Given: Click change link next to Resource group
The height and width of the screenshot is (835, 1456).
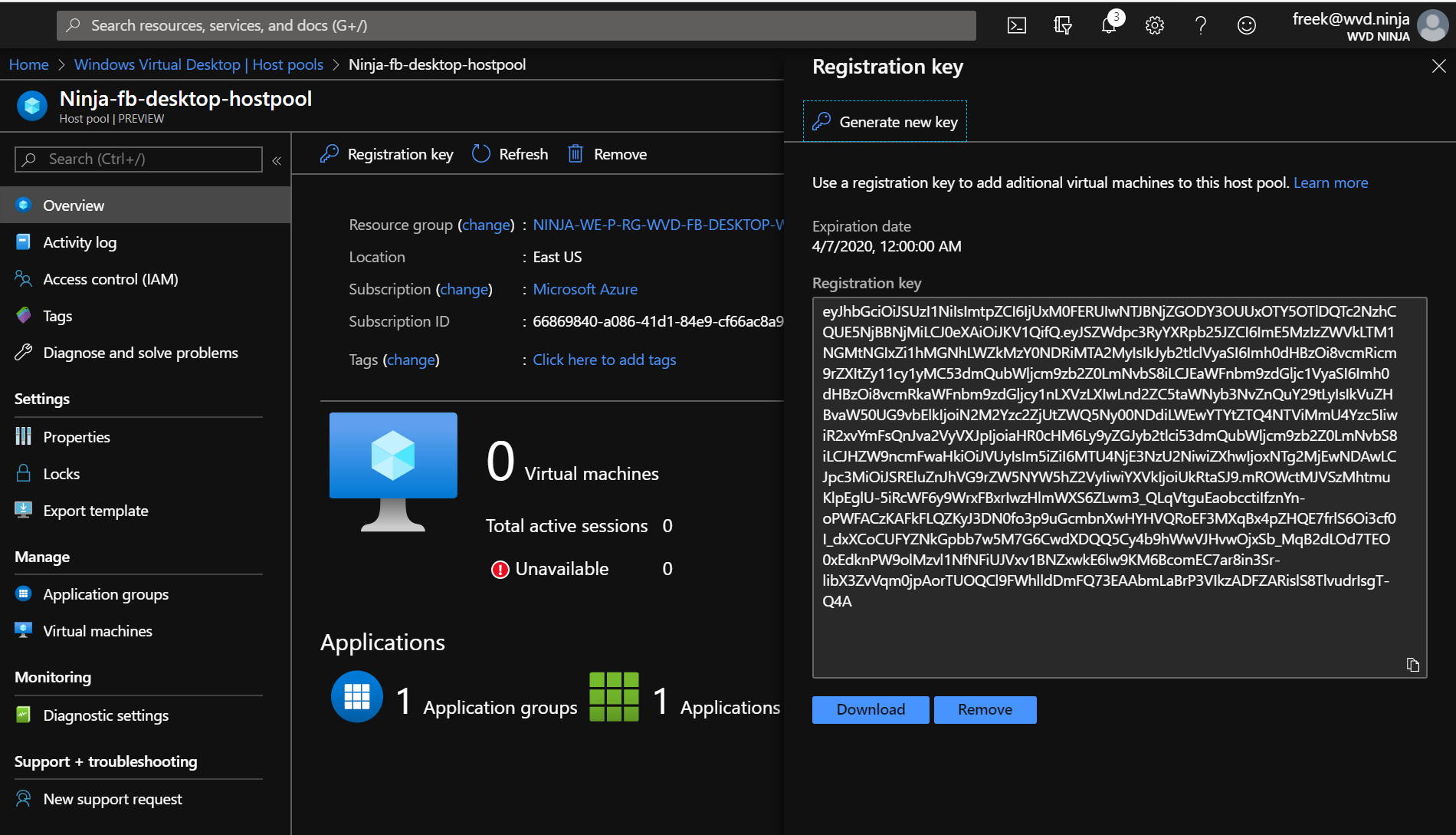Looking at the screenshot, I should point(487,225).
